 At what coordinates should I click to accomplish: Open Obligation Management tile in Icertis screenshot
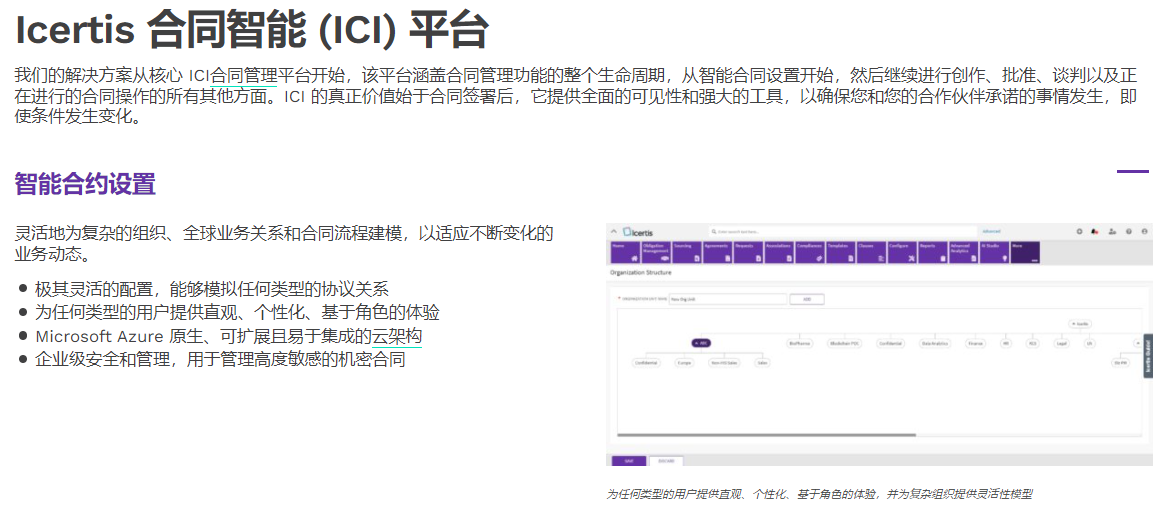[656, 252]
